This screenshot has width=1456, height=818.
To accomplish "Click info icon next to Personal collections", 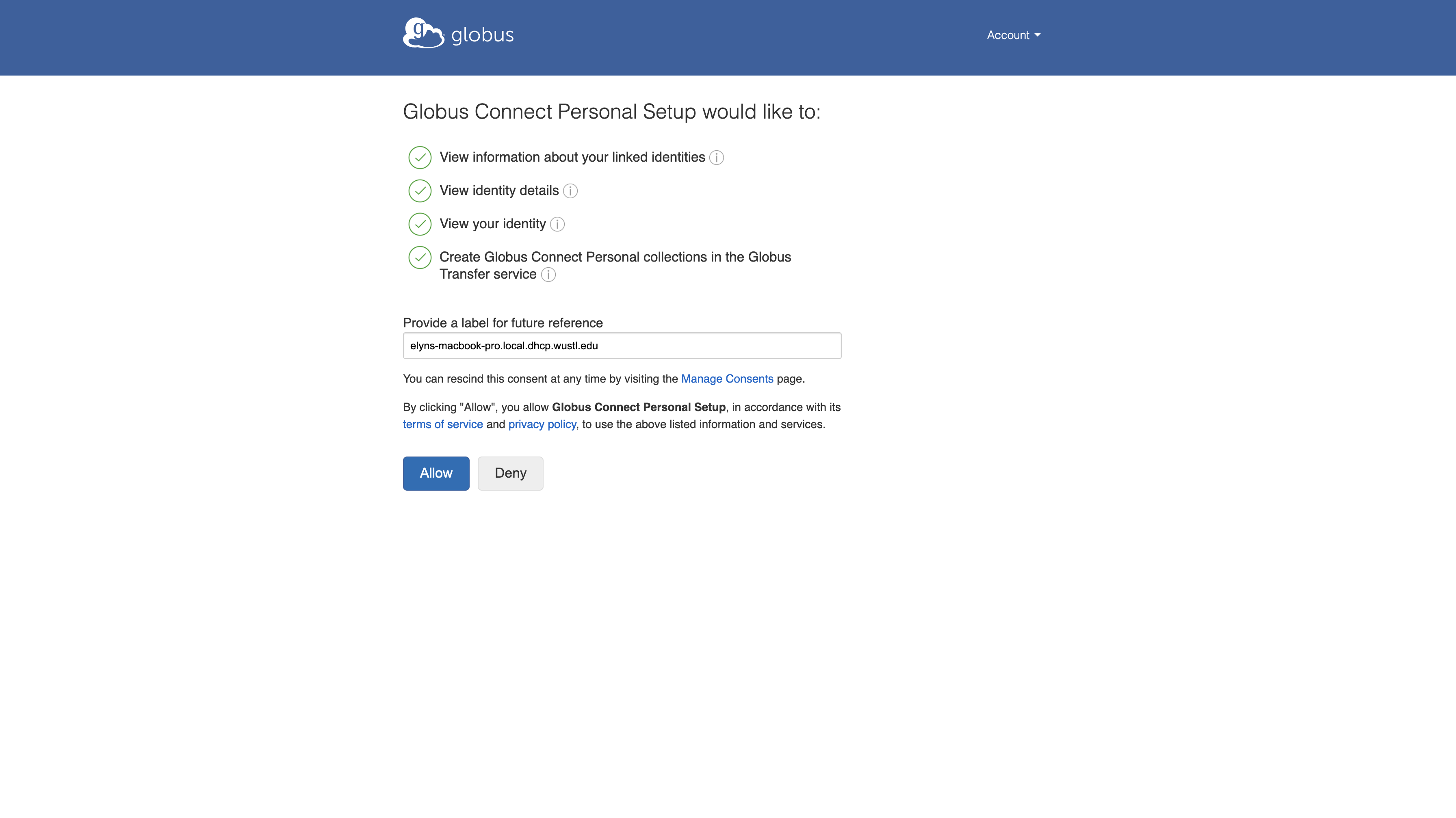I will [548, 274].
